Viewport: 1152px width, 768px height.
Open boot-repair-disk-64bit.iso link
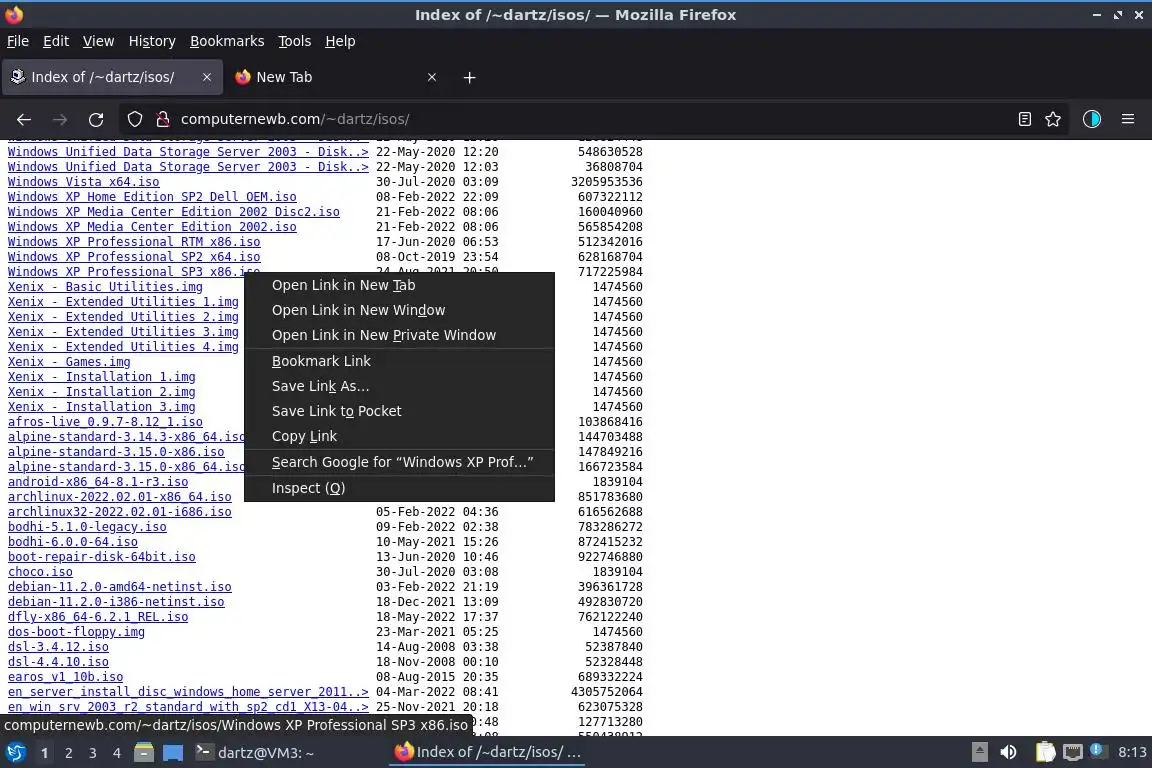(101, 556)
